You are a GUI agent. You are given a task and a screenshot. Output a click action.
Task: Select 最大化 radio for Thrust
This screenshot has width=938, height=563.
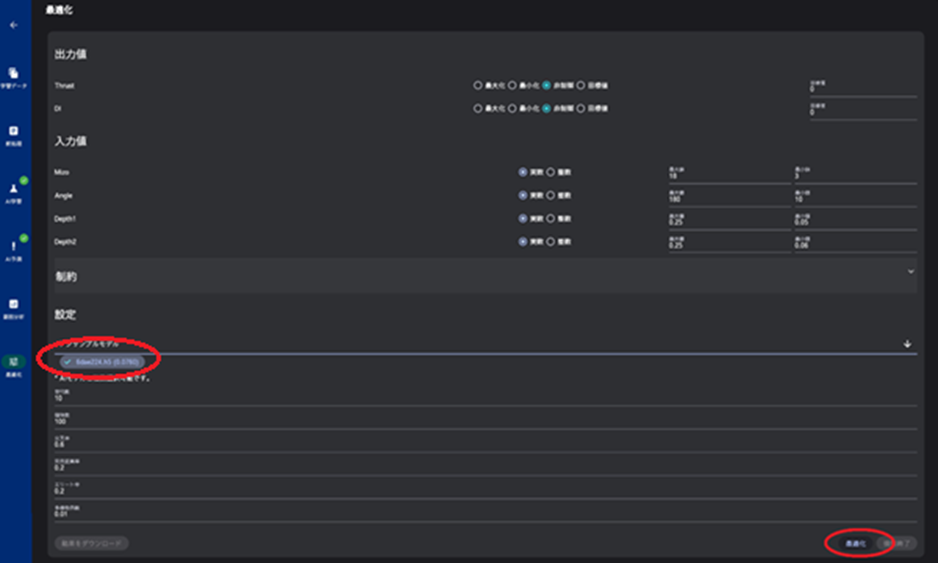pos(478,85)
